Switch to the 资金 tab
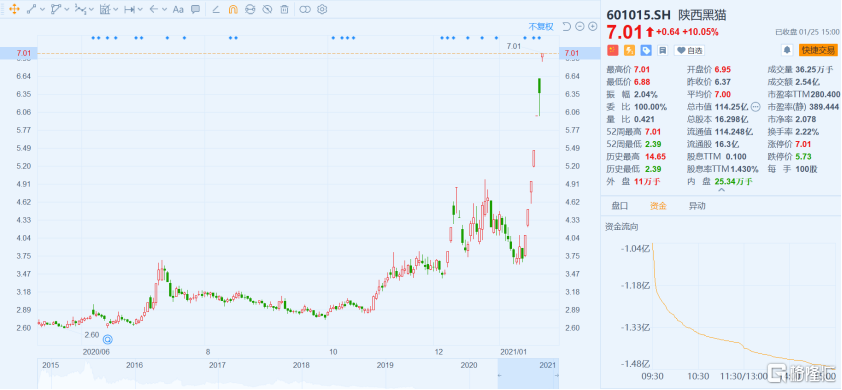Screen dimensions: 842x390 (658, 206)
